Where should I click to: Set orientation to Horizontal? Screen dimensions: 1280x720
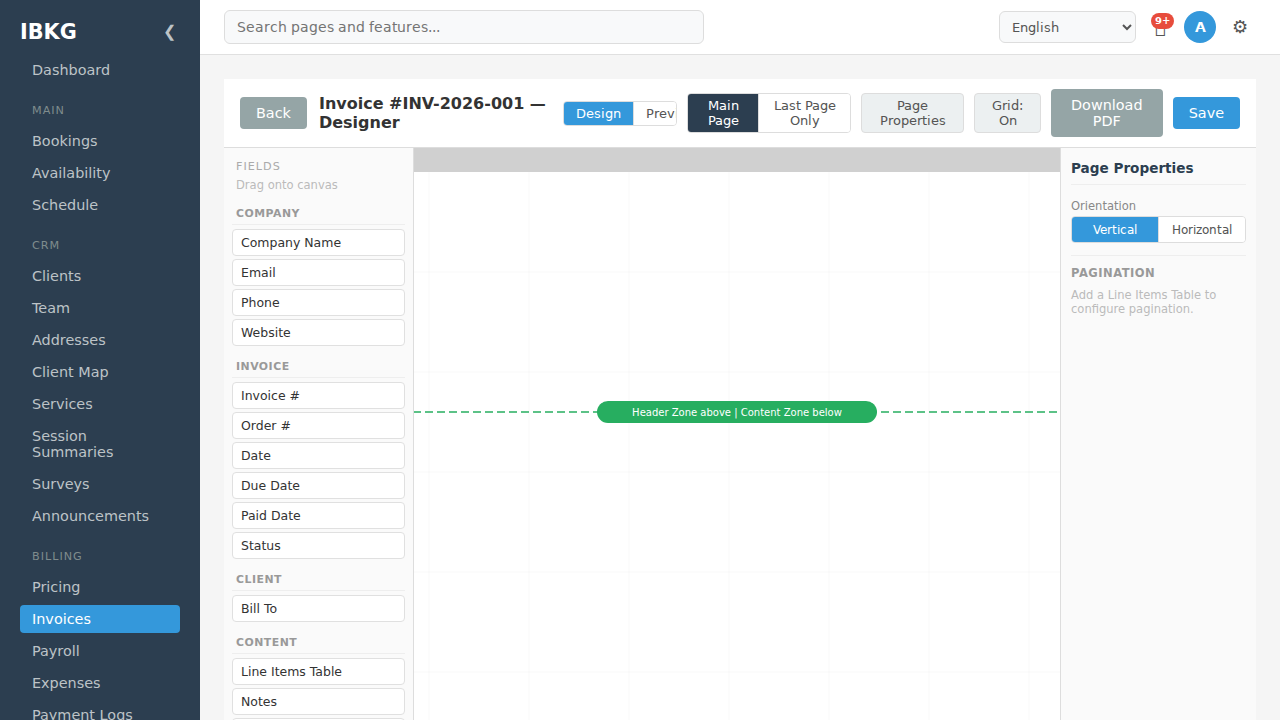coord(1202,229)
